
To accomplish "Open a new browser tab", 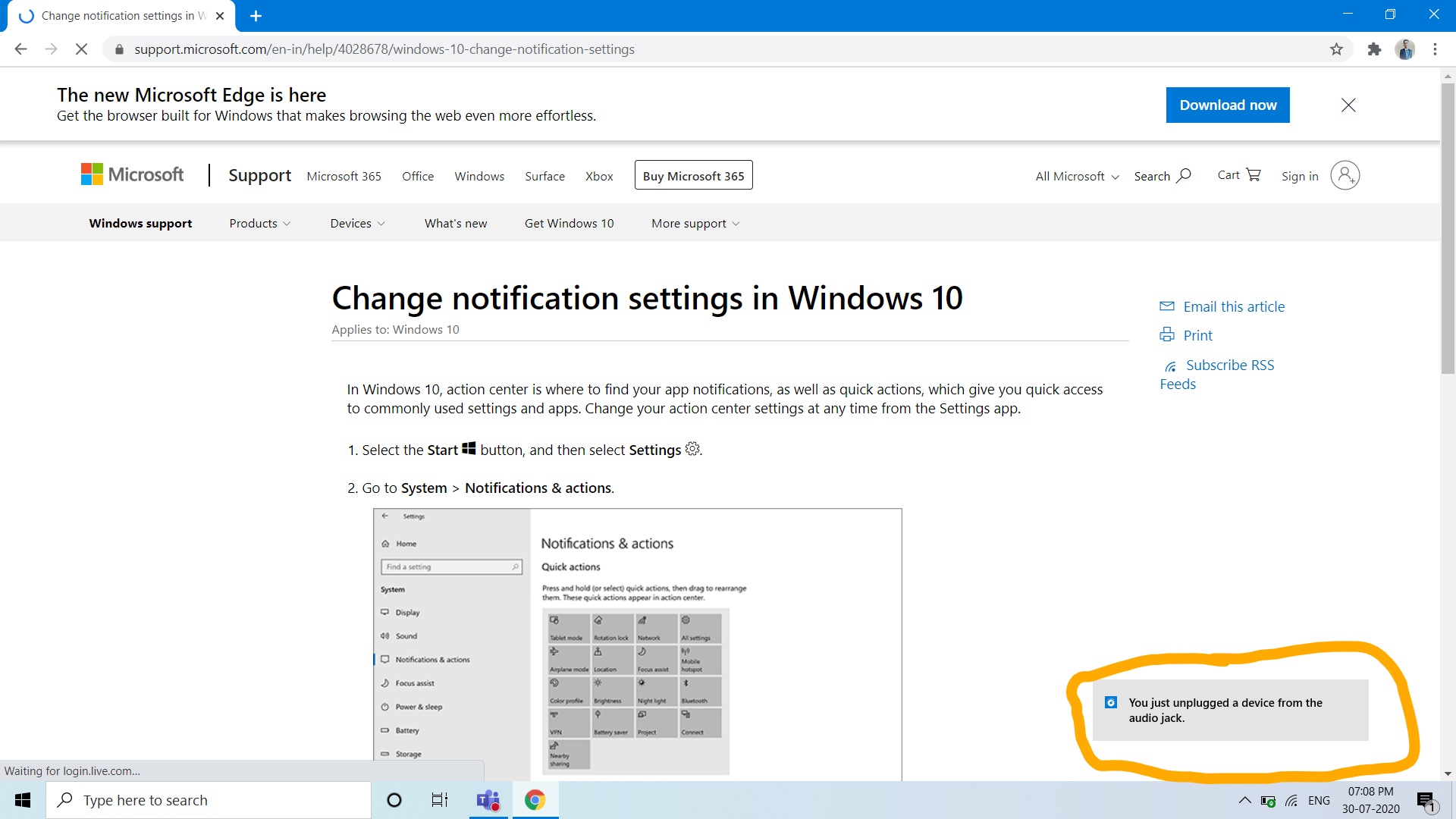I will [256, 16].
